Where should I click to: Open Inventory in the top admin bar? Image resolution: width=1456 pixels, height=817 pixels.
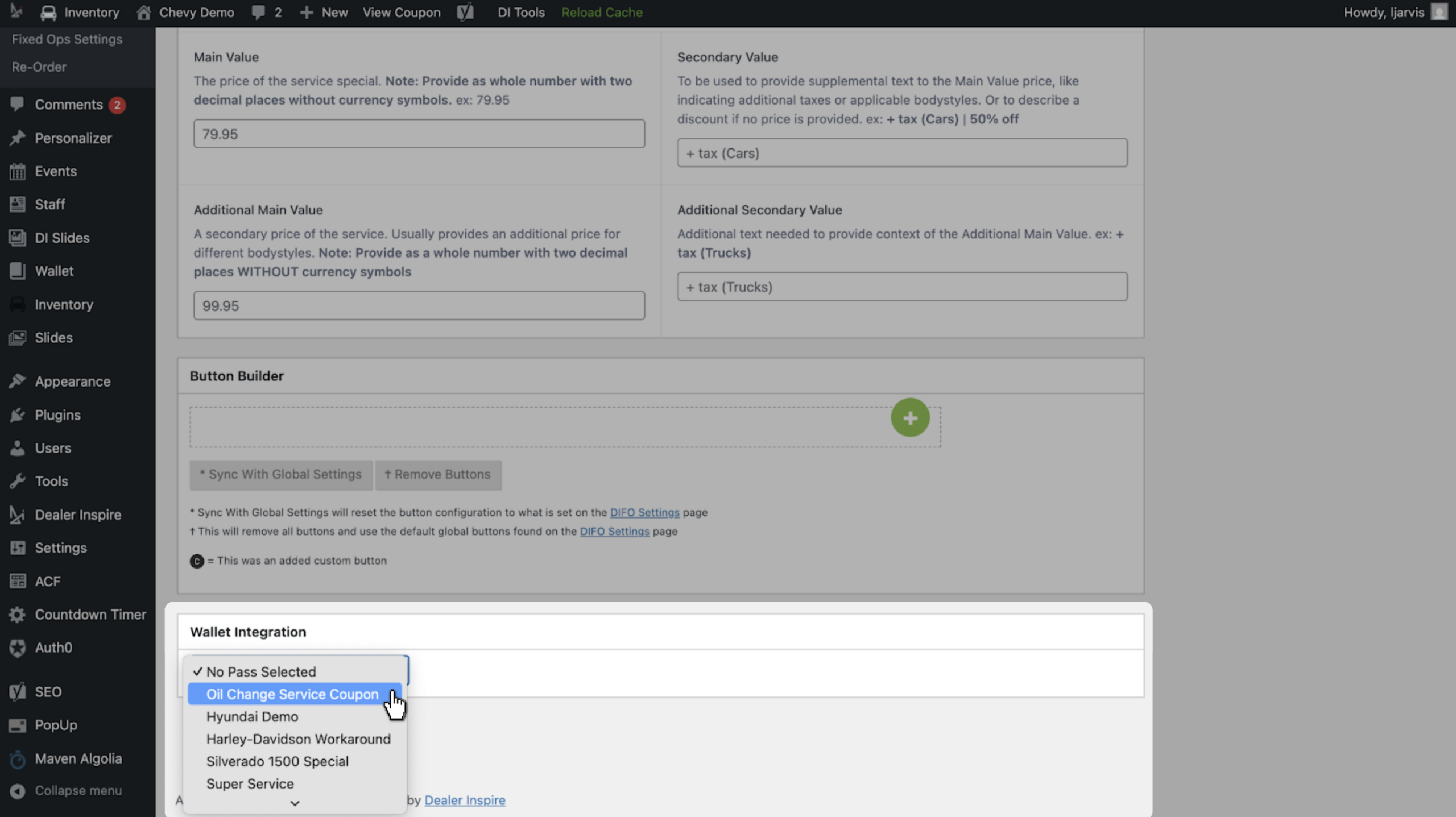tap(80, 12)
